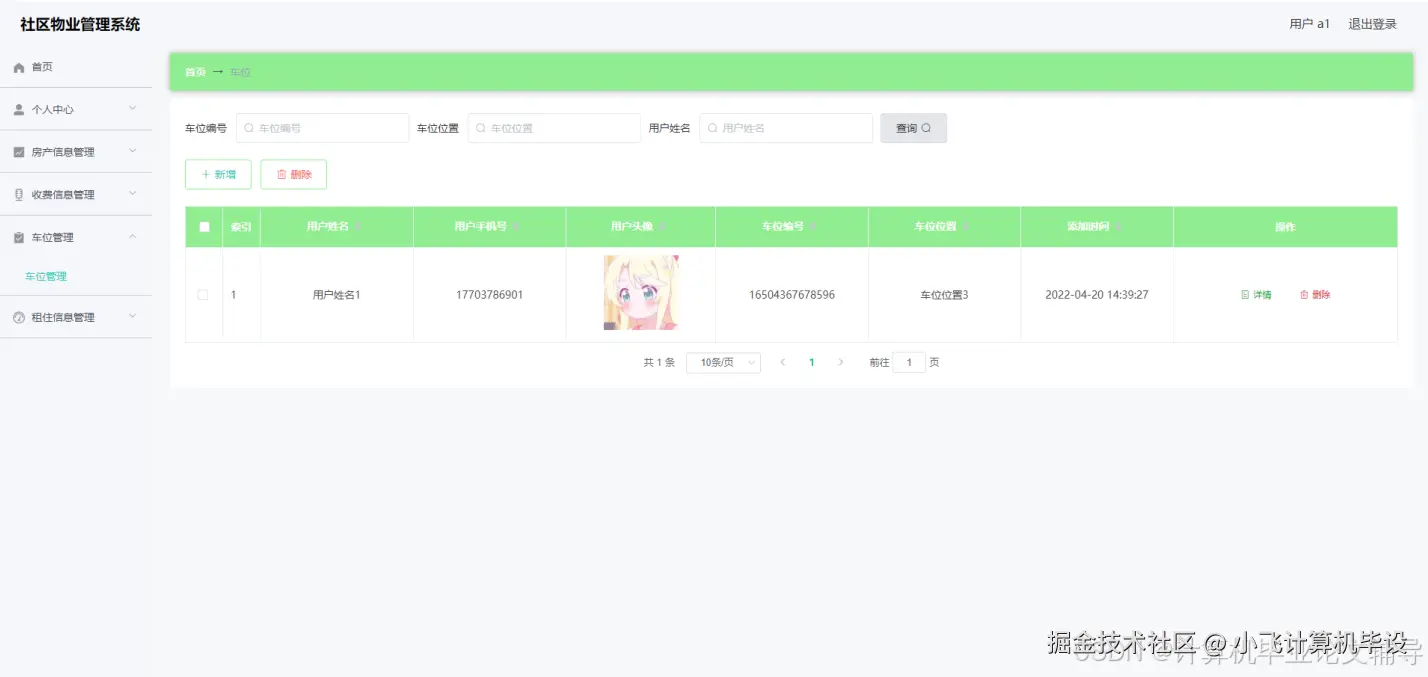Click the chart icon beside 房产信息管理
This screenshot has height=677, width=1428.
(x=18, y=152)
